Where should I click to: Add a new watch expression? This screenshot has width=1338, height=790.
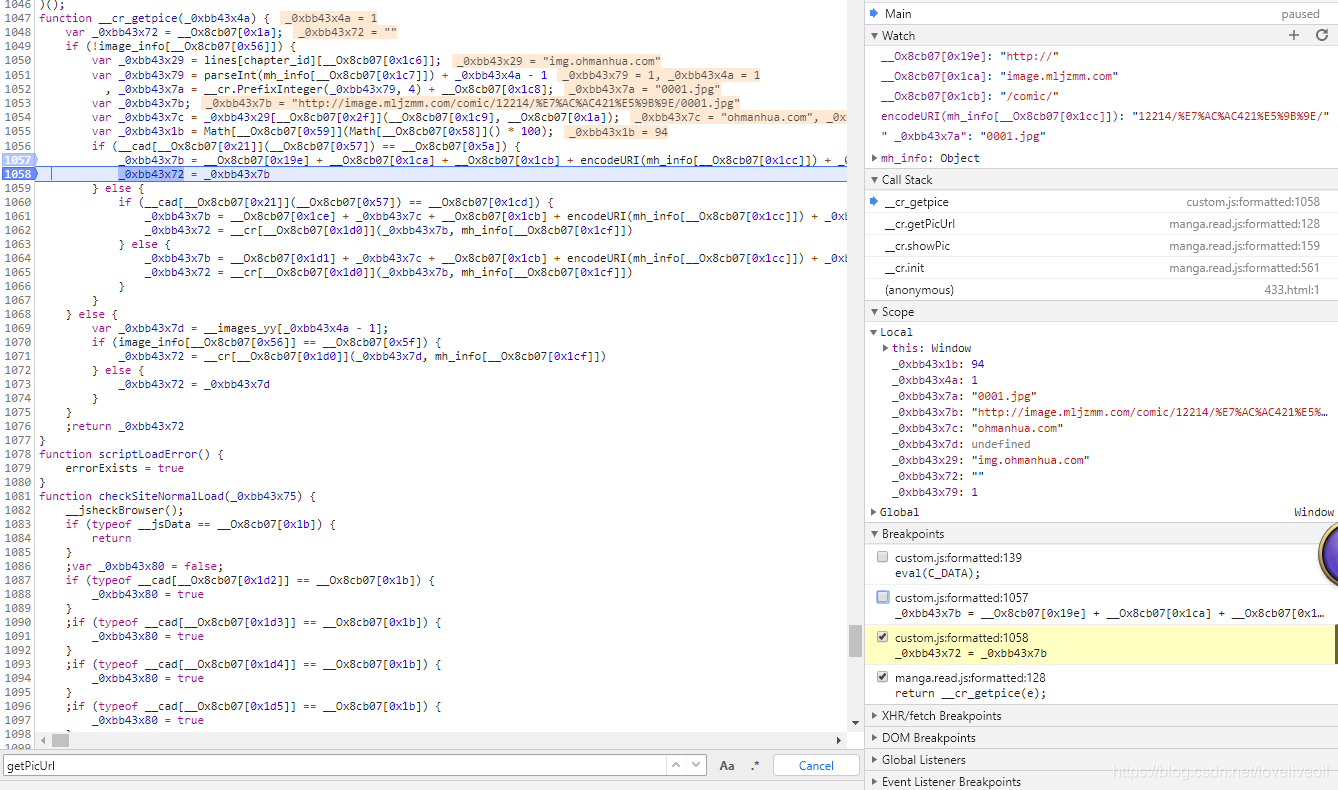click(x=1294, y=35)
